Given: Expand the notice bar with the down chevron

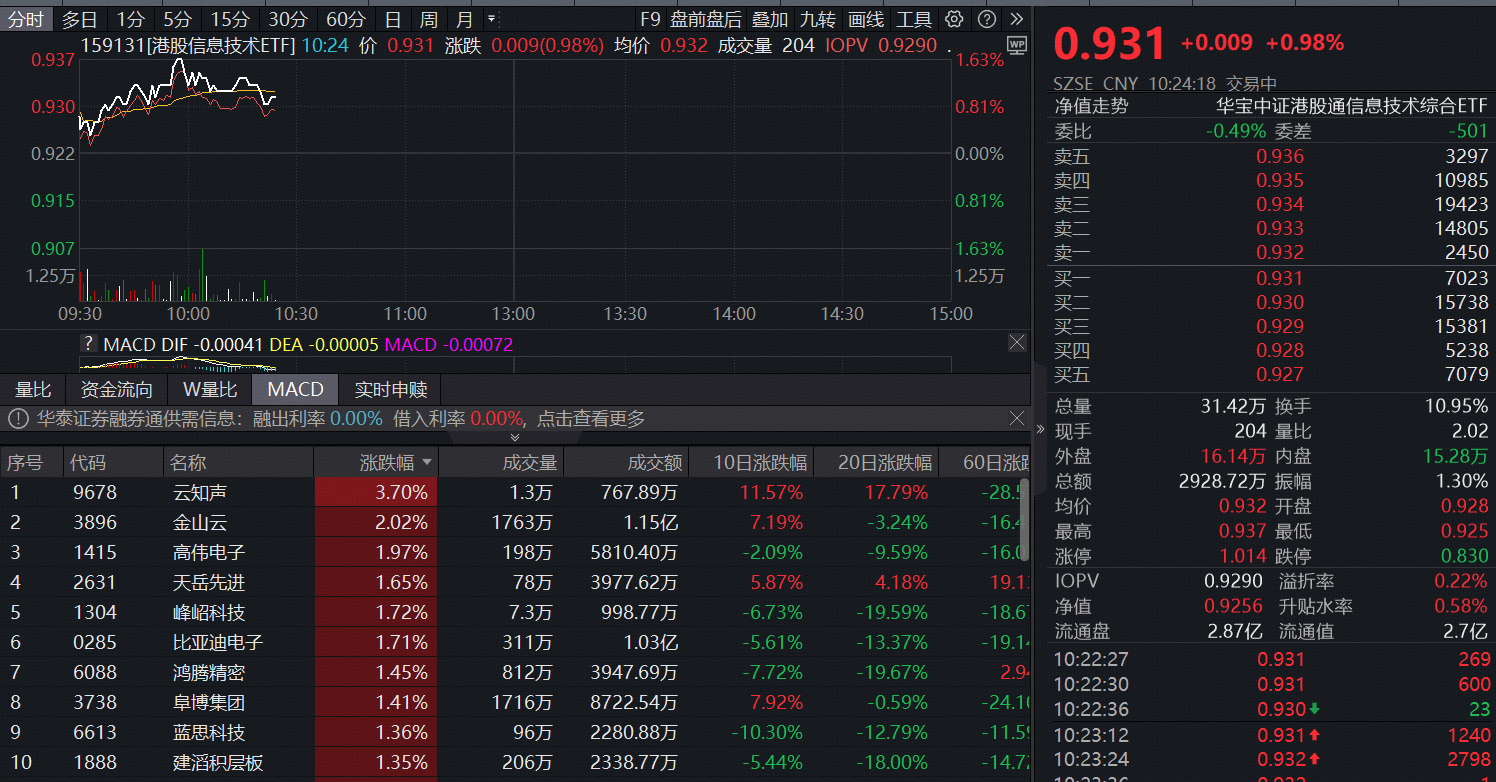Looking at the screenshot, I should point(515,436).
